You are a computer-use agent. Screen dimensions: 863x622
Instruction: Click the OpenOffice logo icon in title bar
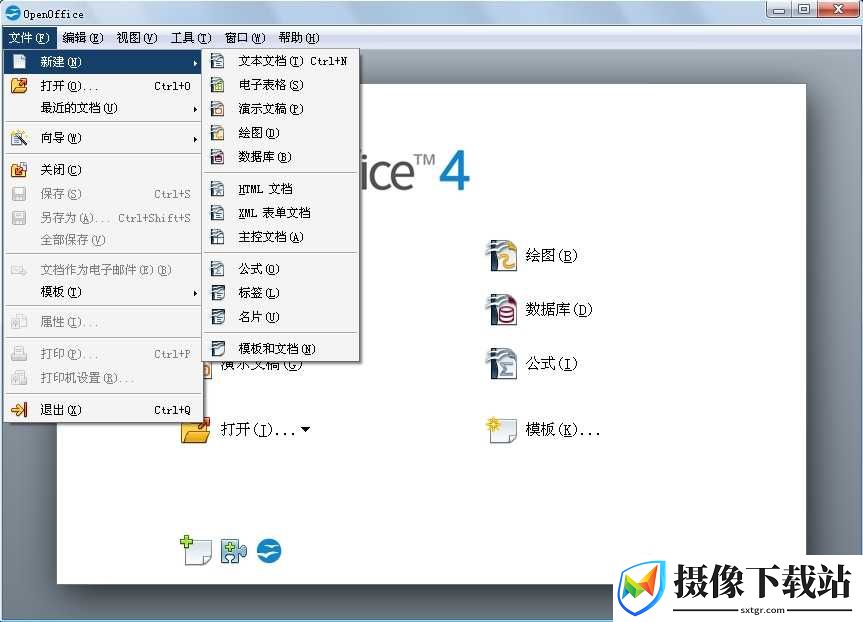point(12,13)
